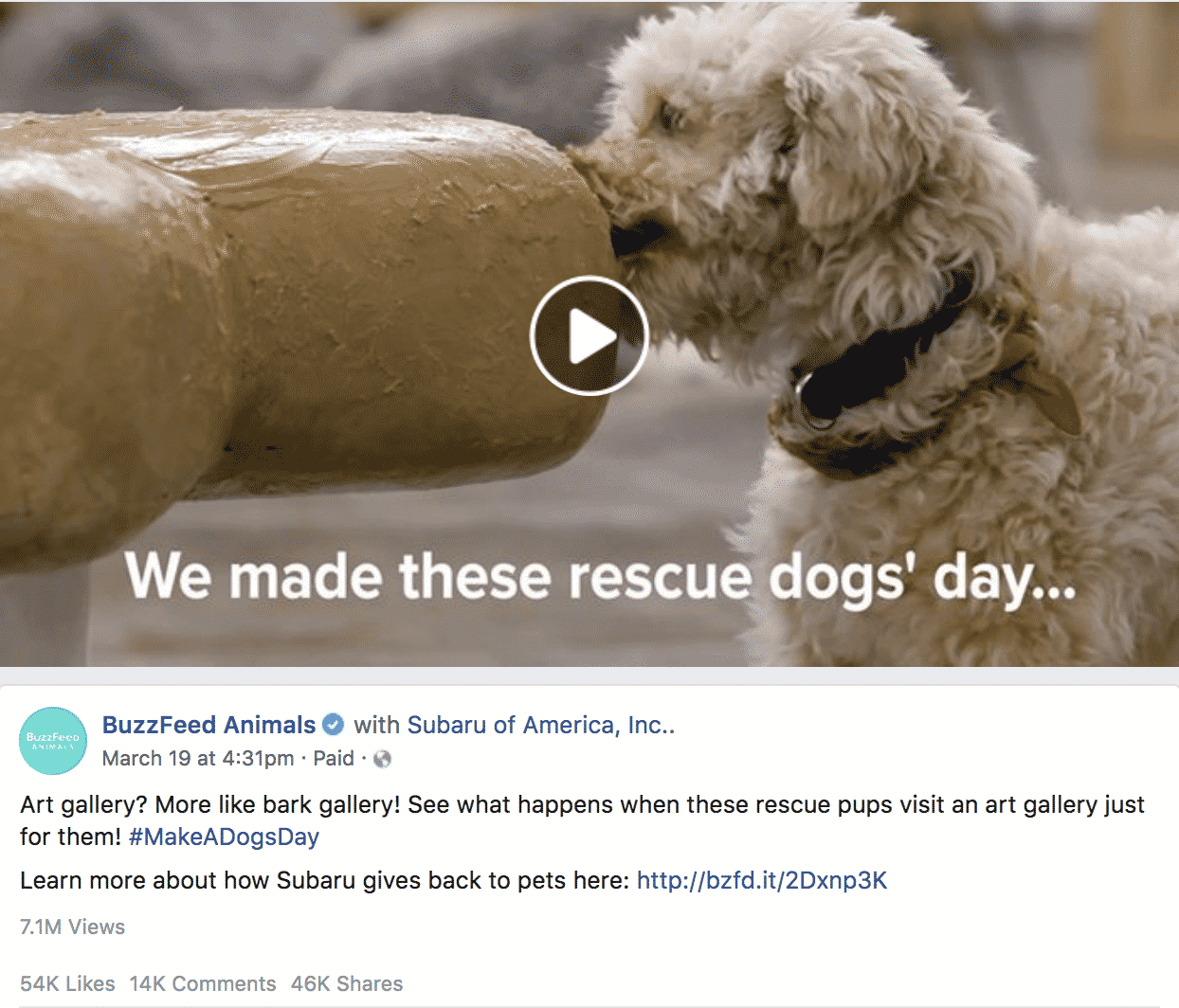Click the blue verified badge icon
Screen dimensions: 1179x1008
pyautogui.click(x=333, y=725)
